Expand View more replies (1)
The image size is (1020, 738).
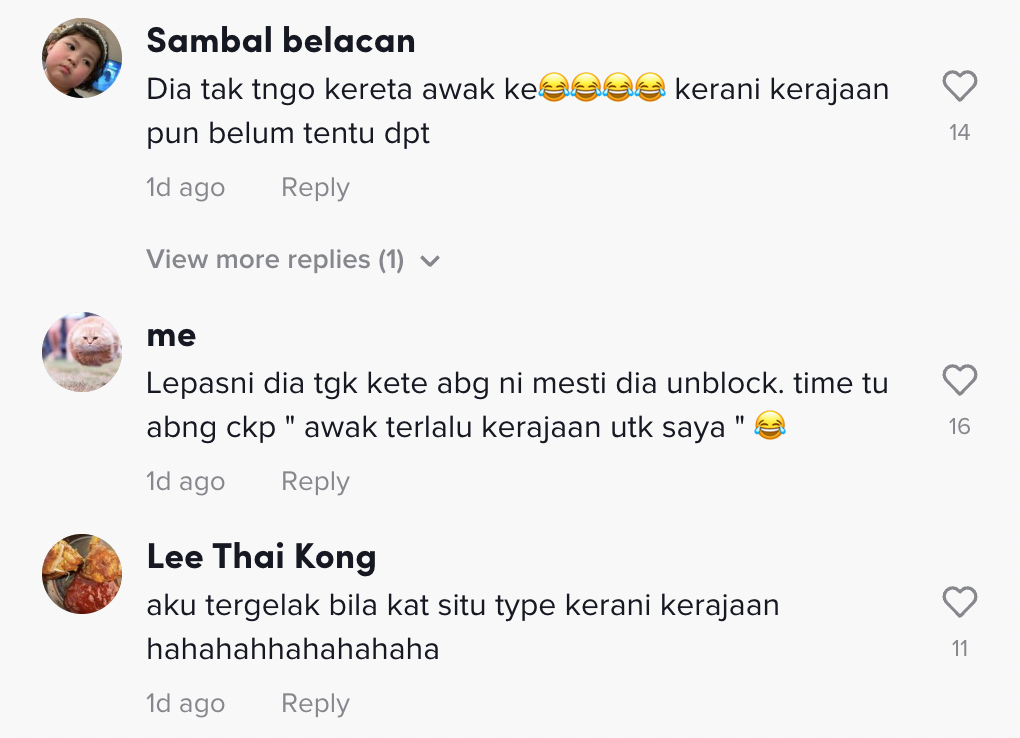coord(275,260)
